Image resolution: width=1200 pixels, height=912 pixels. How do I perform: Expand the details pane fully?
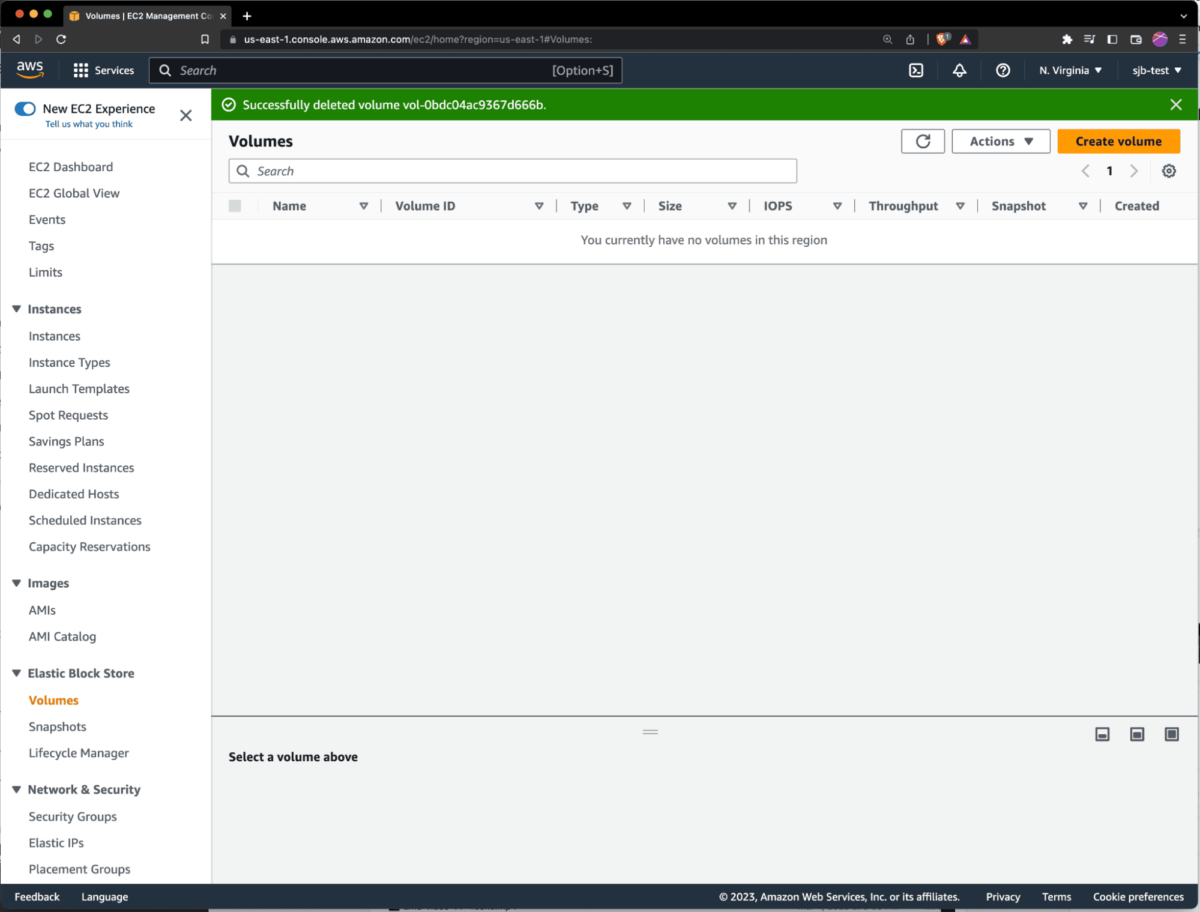tap(1171, 733)
